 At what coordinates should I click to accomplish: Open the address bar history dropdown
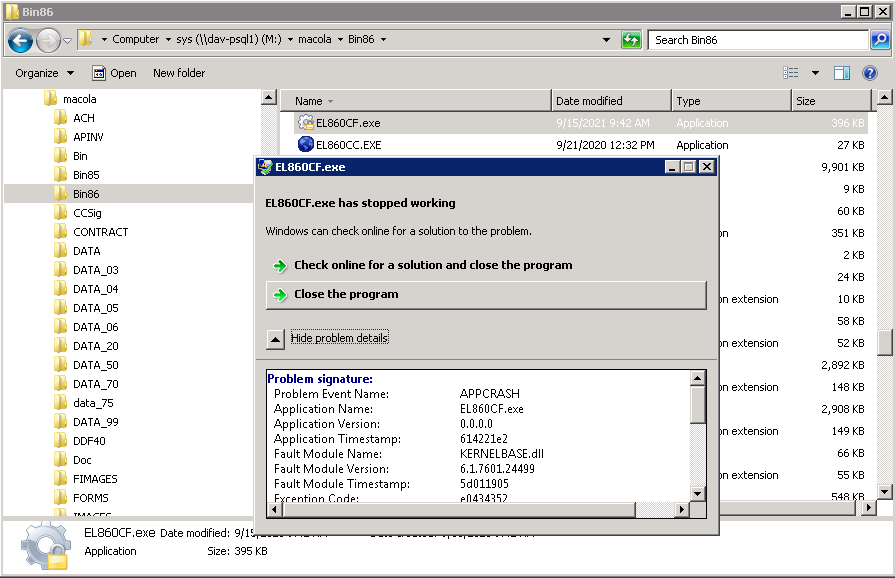pos(606,40)
